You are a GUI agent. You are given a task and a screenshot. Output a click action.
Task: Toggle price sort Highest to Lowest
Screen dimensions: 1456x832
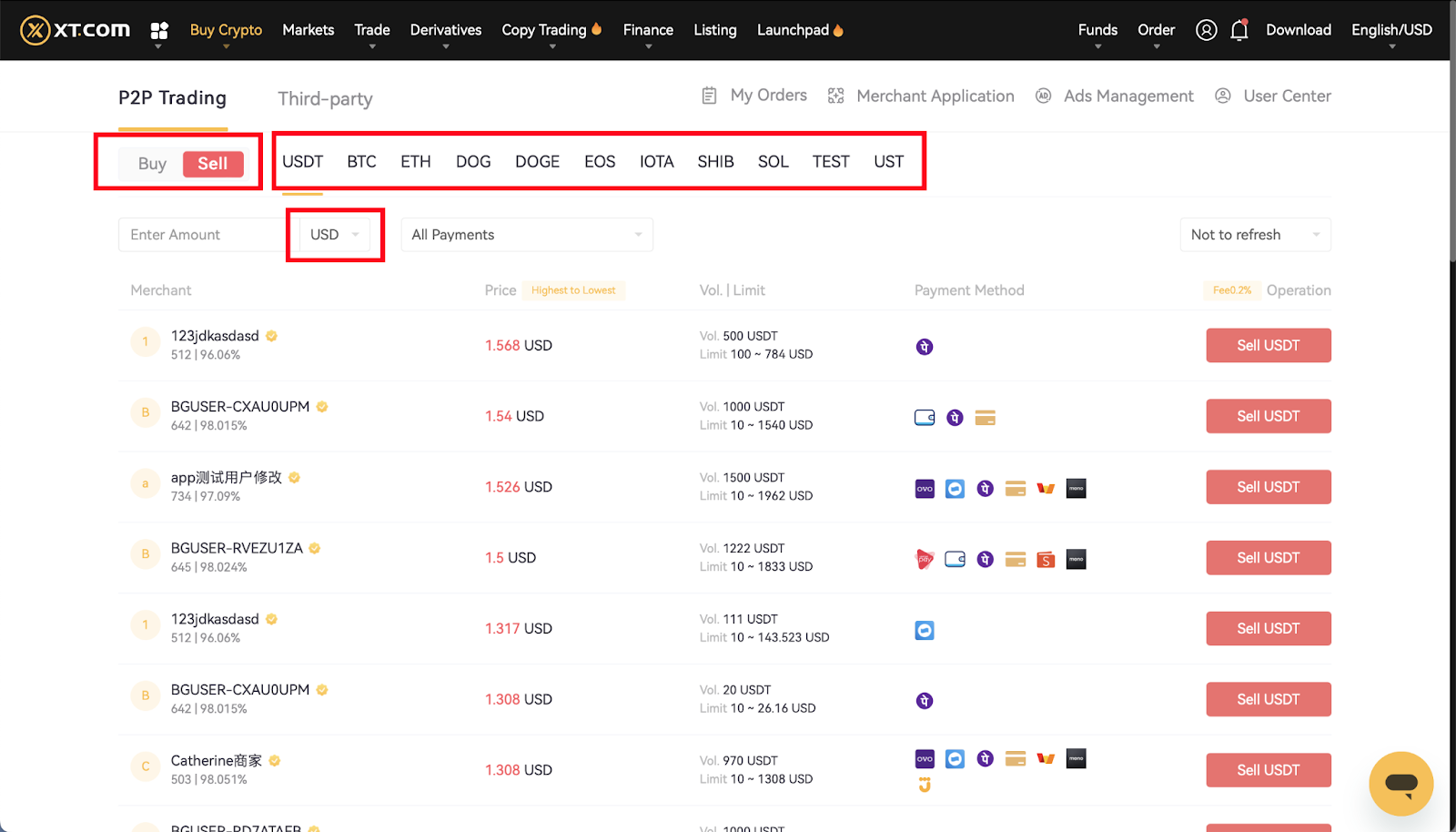pyautogui.click(x=573, y=290)
